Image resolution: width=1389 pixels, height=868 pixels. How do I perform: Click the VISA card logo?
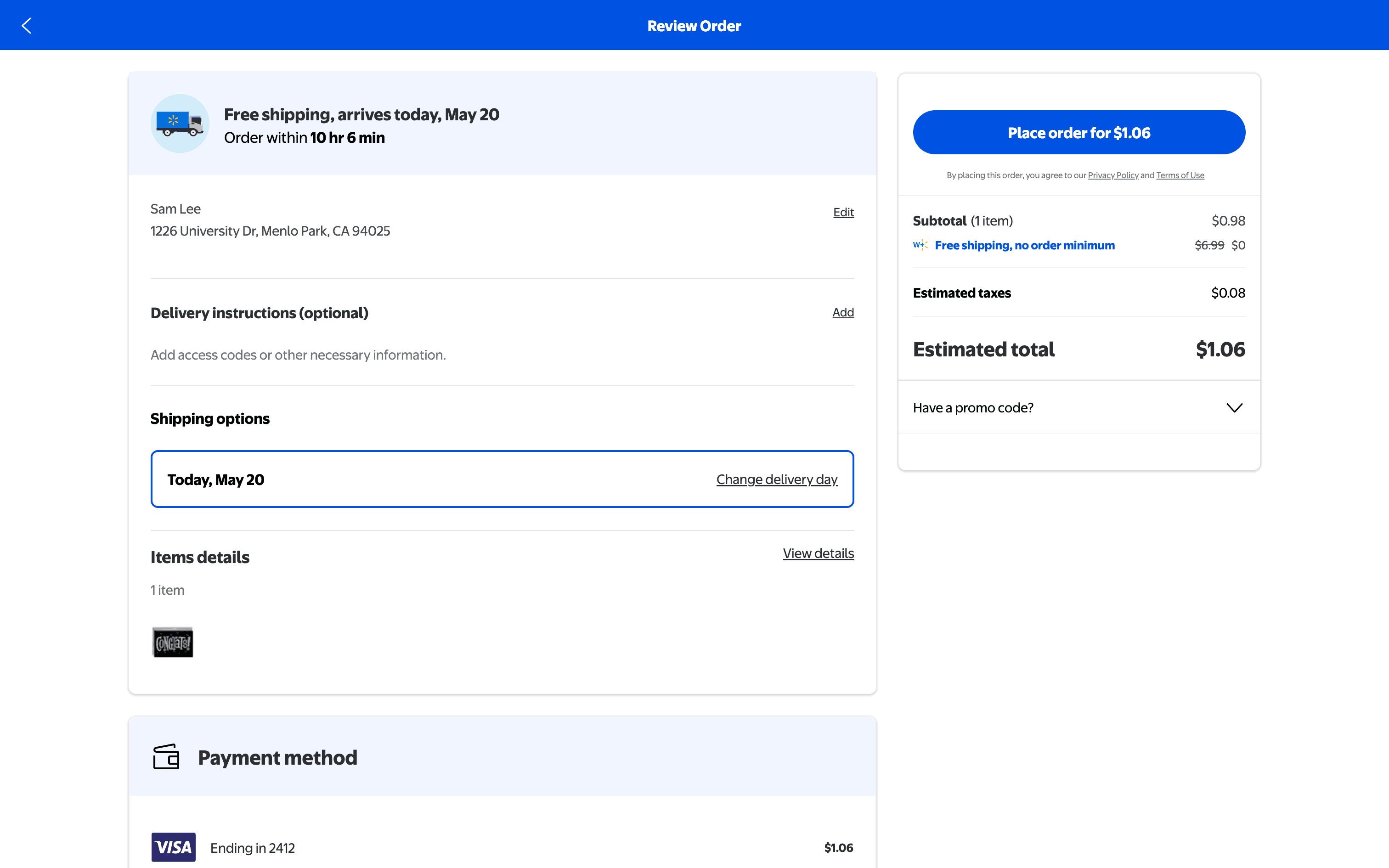pos(173,847)
